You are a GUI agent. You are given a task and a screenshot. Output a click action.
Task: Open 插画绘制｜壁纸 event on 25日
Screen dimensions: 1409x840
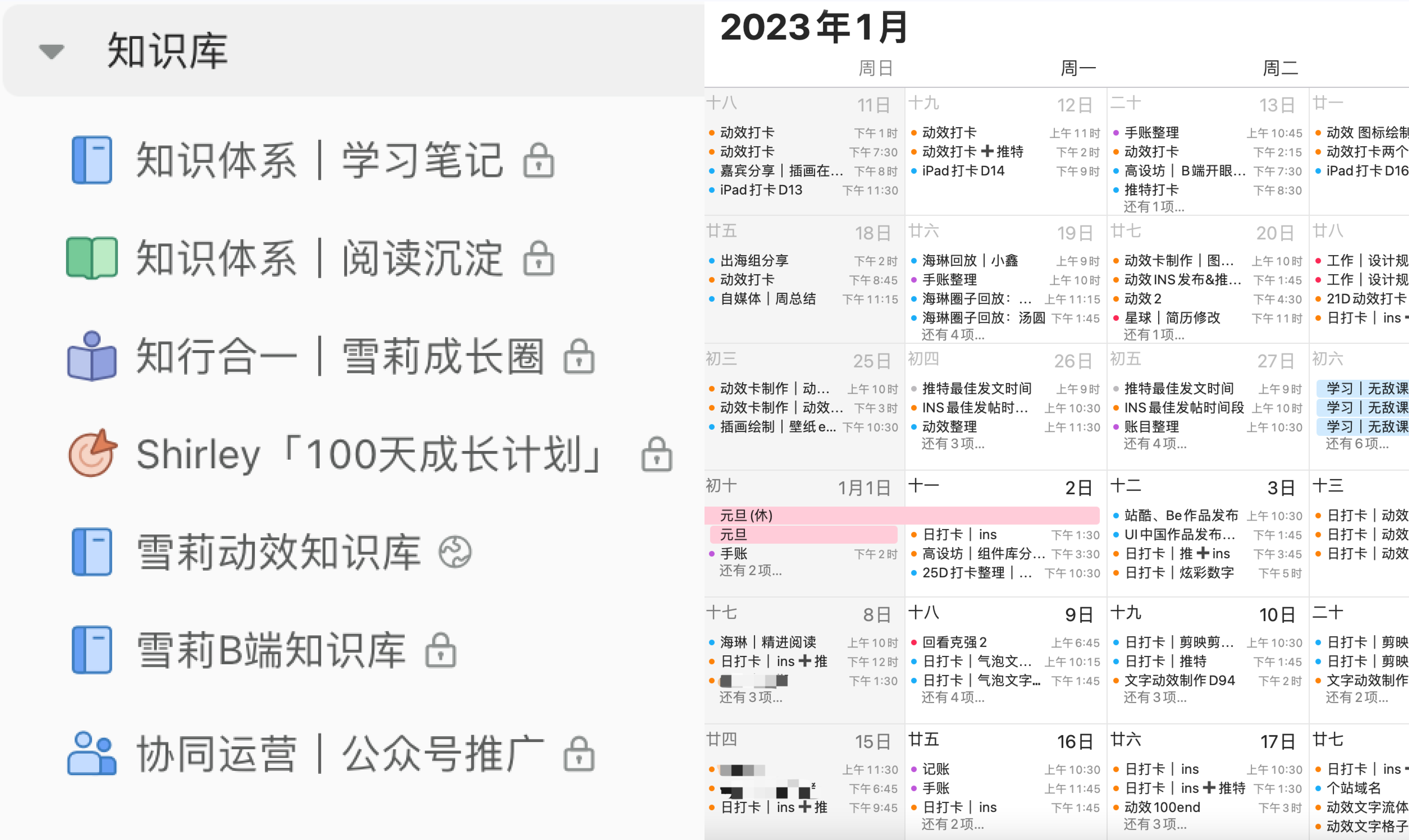click(x=804, y=427)
